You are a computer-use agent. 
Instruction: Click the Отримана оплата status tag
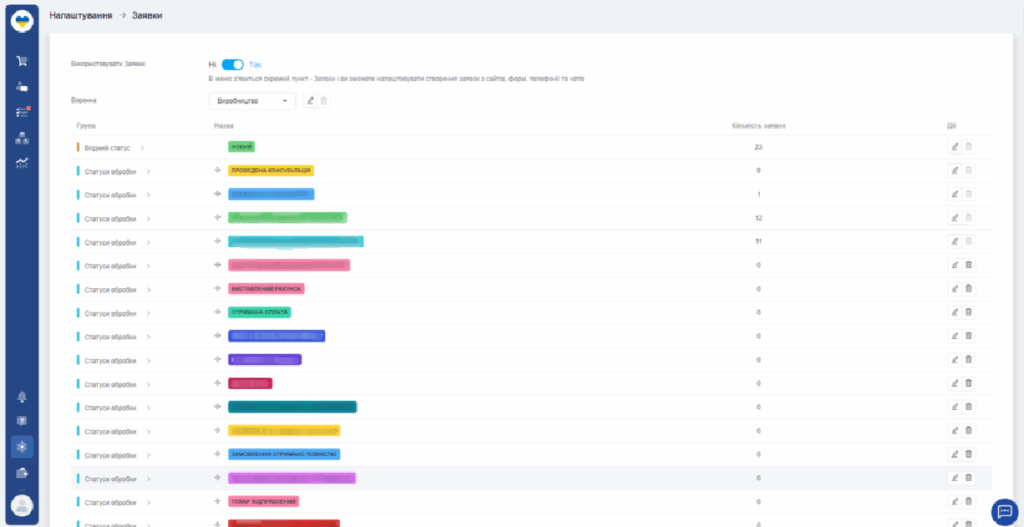259,312
